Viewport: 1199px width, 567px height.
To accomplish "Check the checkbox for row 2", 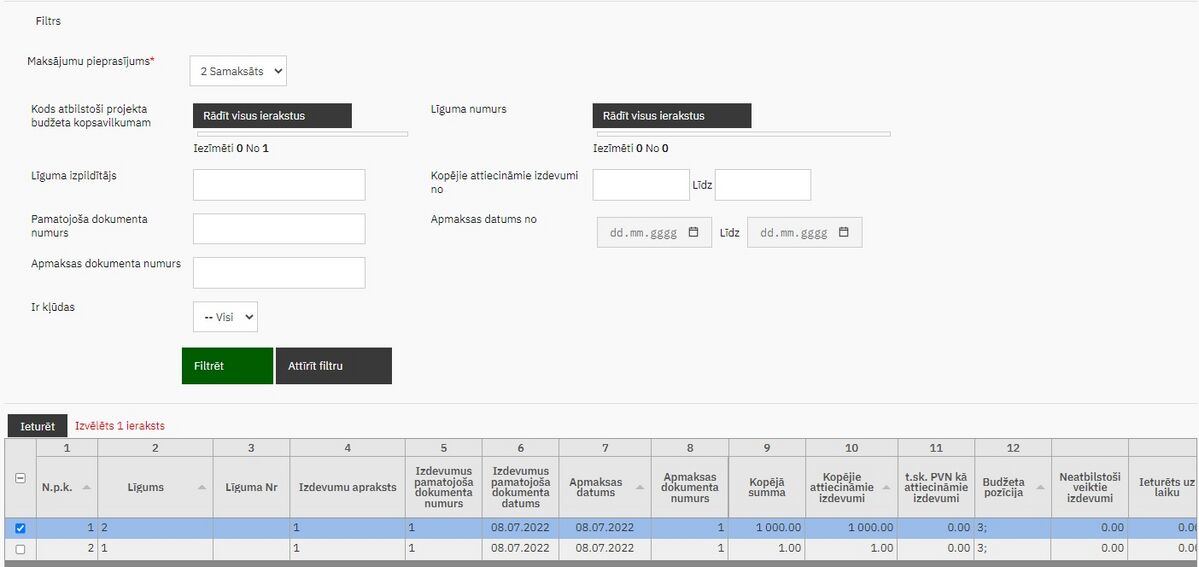I will pyautogui.click(x=21, y=549).
